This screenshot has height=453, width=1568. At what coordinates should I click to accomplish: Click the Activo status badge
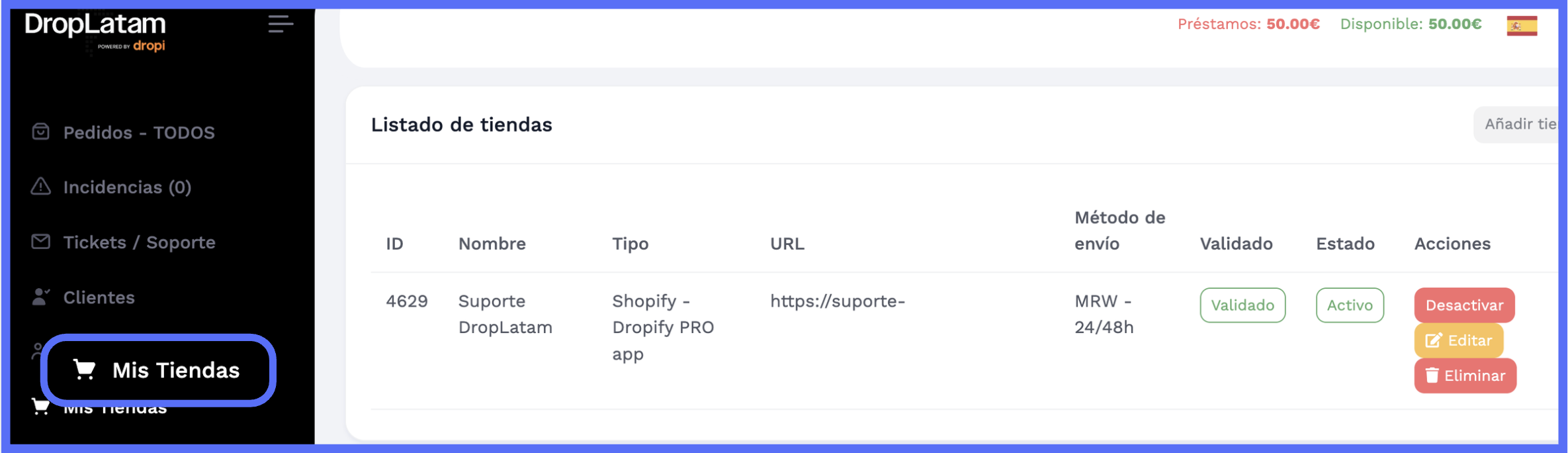click(x=1349, y=305)
